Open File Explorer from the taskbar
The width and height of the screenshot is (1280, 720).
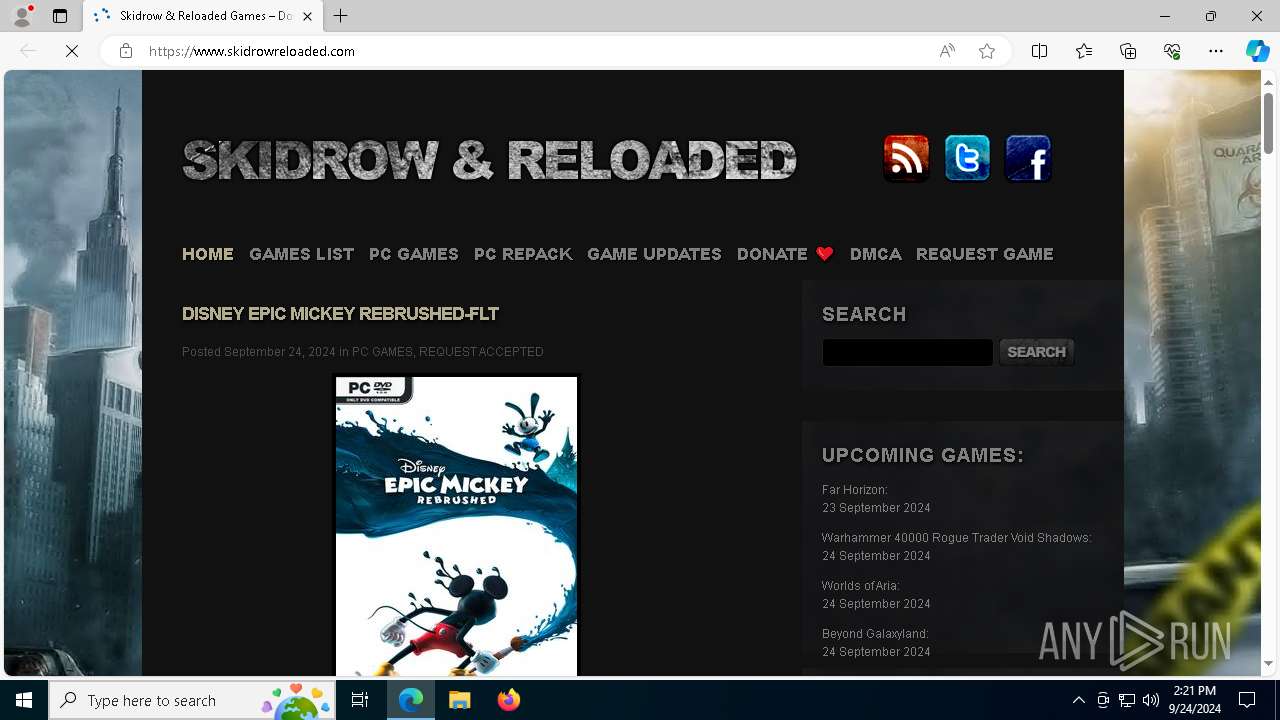pos(459,700)
